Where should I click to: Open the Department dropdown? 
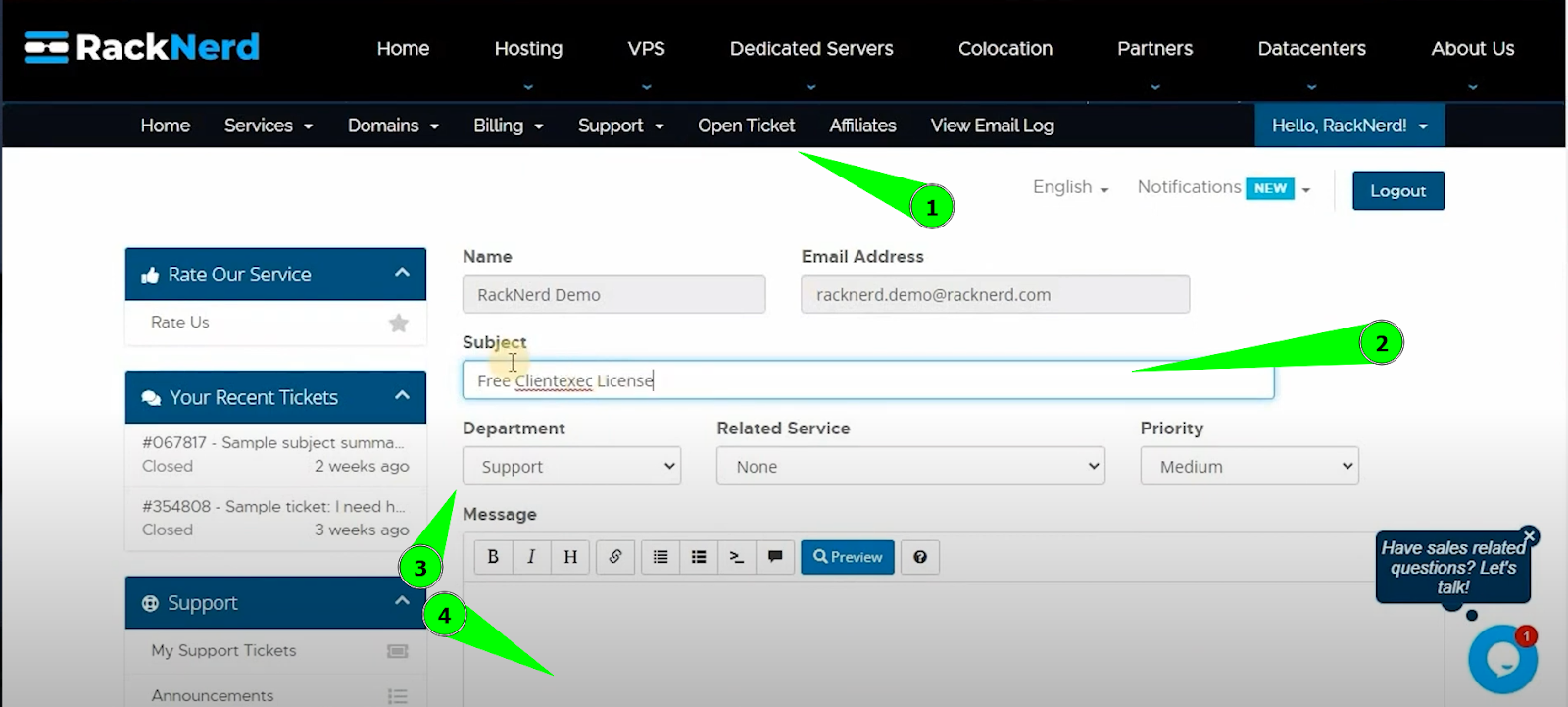pos(571,467)
